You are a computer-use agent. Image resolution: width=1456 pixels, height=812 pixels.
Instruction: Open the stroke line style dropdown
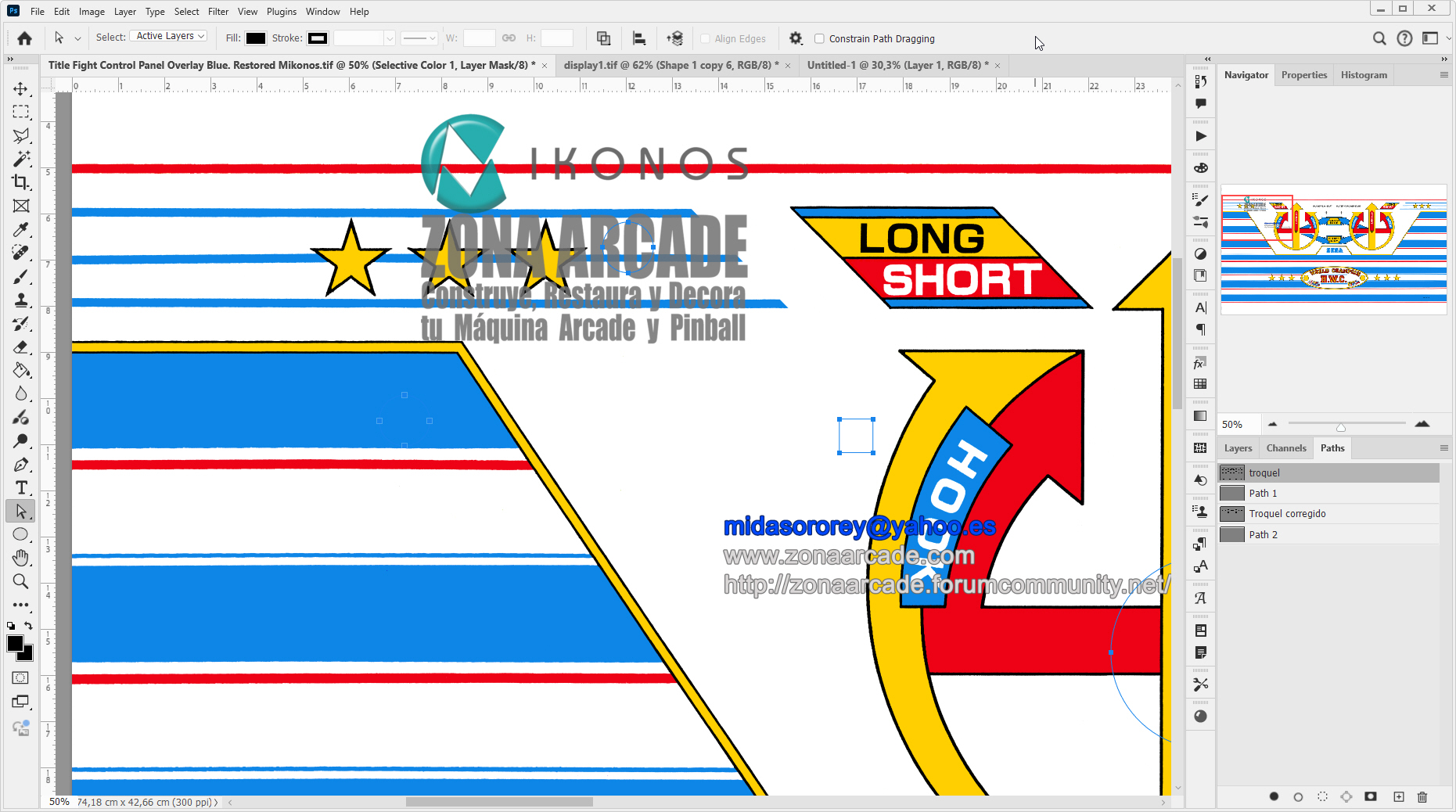pos(419,38)
